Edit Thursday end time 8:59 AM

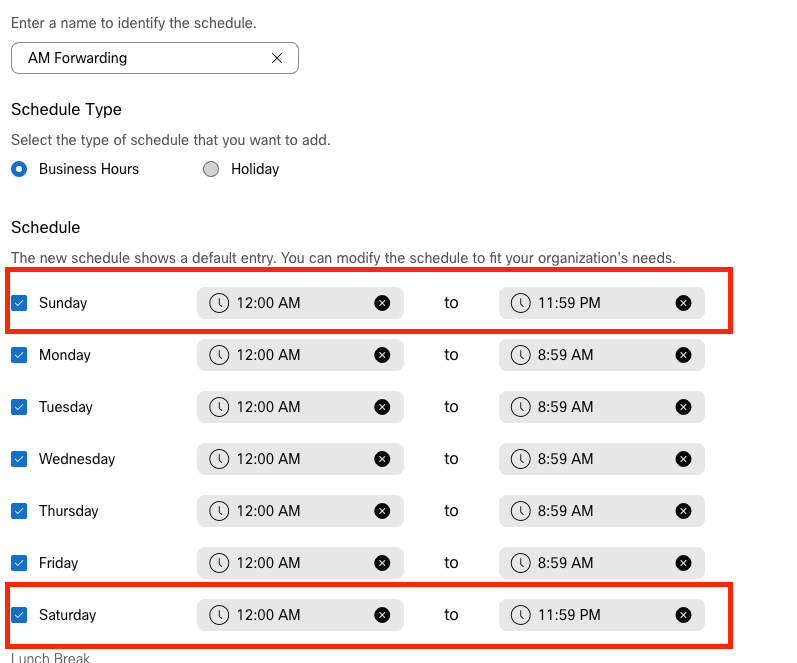coord(602,511)
